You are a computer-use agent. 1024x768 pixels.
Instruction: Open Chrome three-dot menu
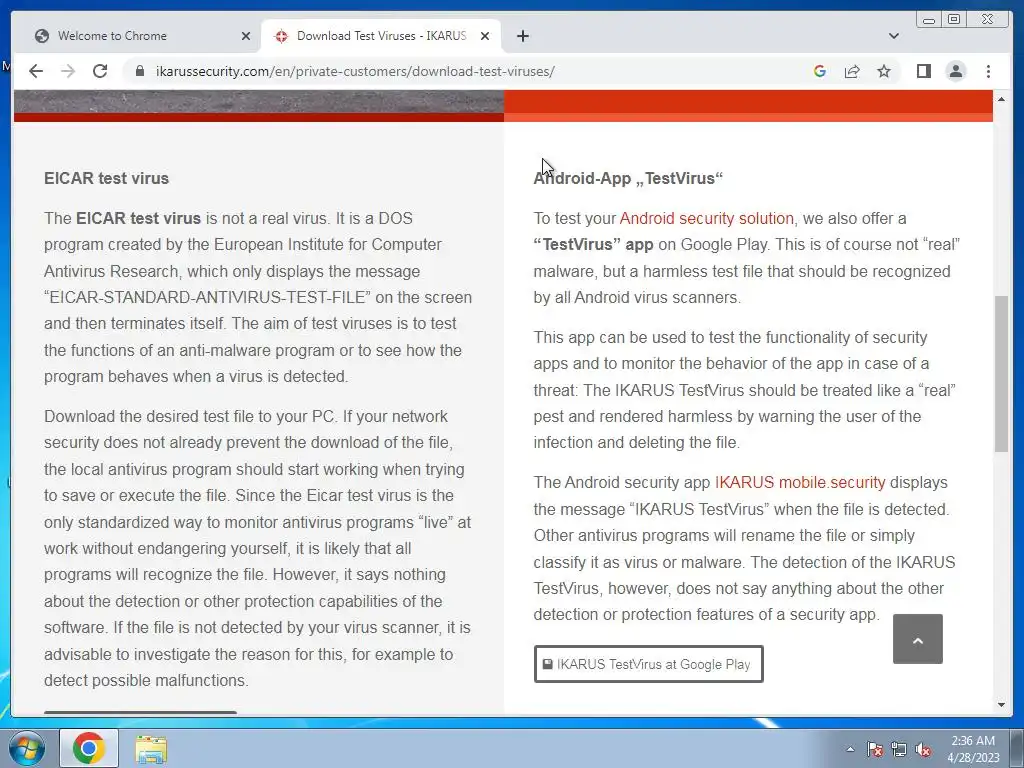(x=988, y=71)
